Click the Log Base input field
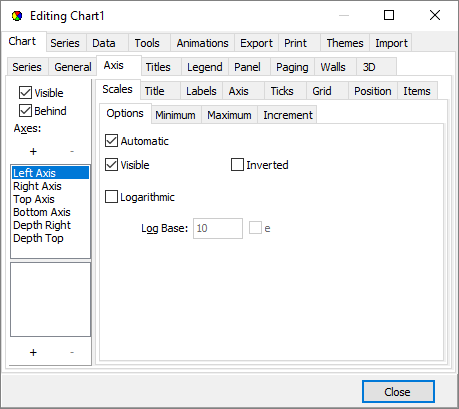459x409 pixels. tap(218, 228)
